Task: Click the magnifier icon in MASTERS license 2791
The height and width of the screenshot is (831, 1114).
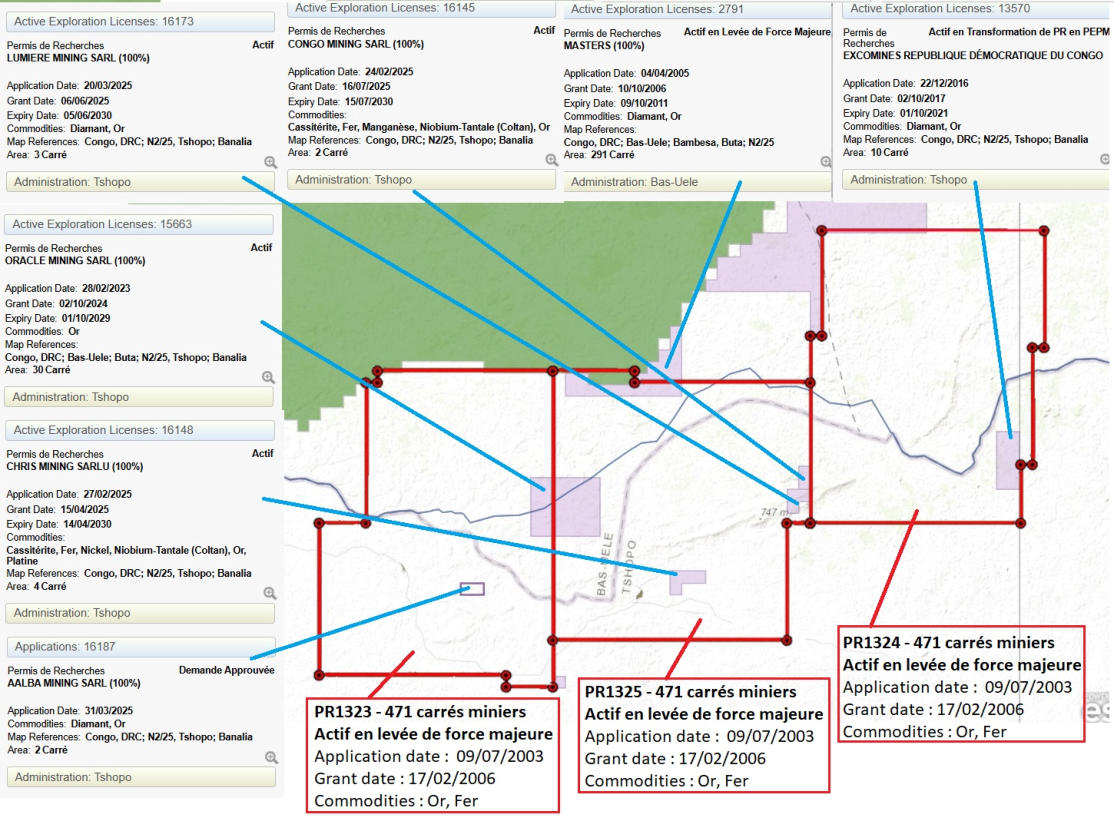Action: pos(825,161)
